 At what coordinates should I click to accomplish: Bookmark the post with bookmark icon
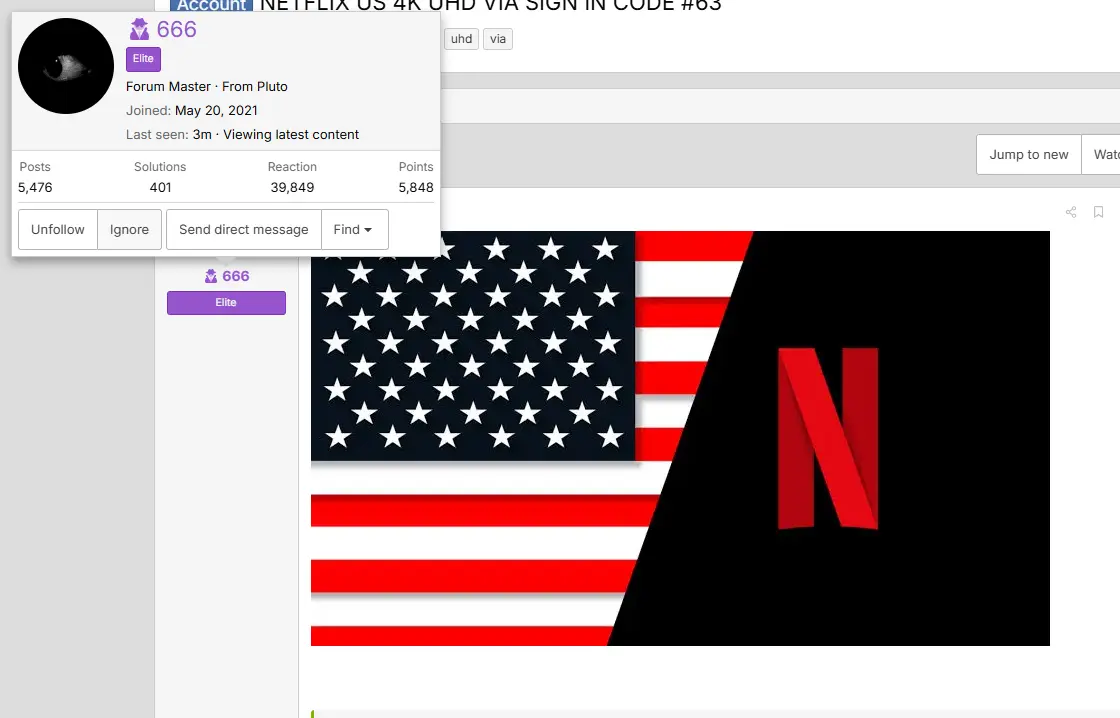click(x=1099, y=212)
